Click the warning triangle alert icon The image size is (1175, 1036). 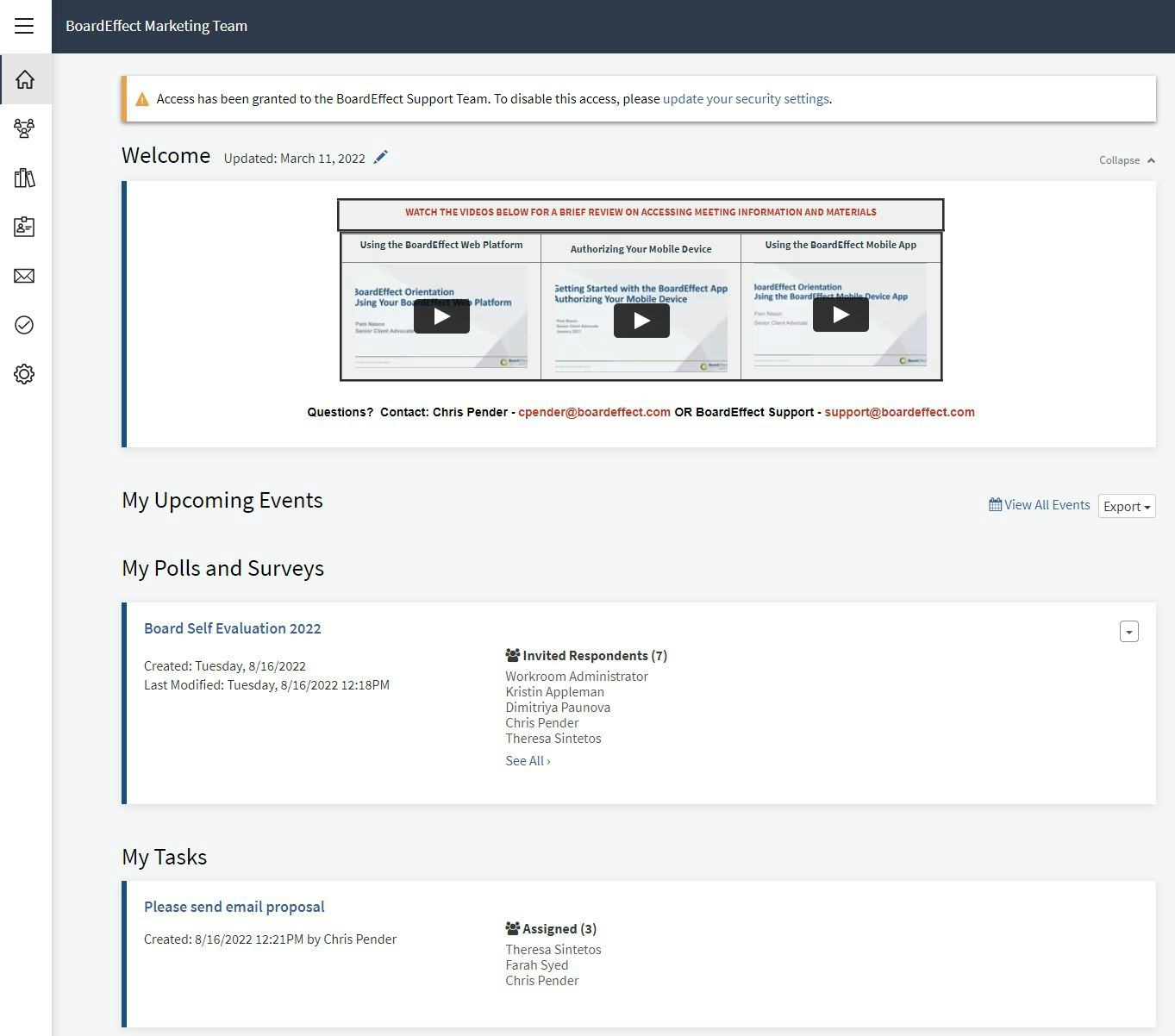[141, 99]
